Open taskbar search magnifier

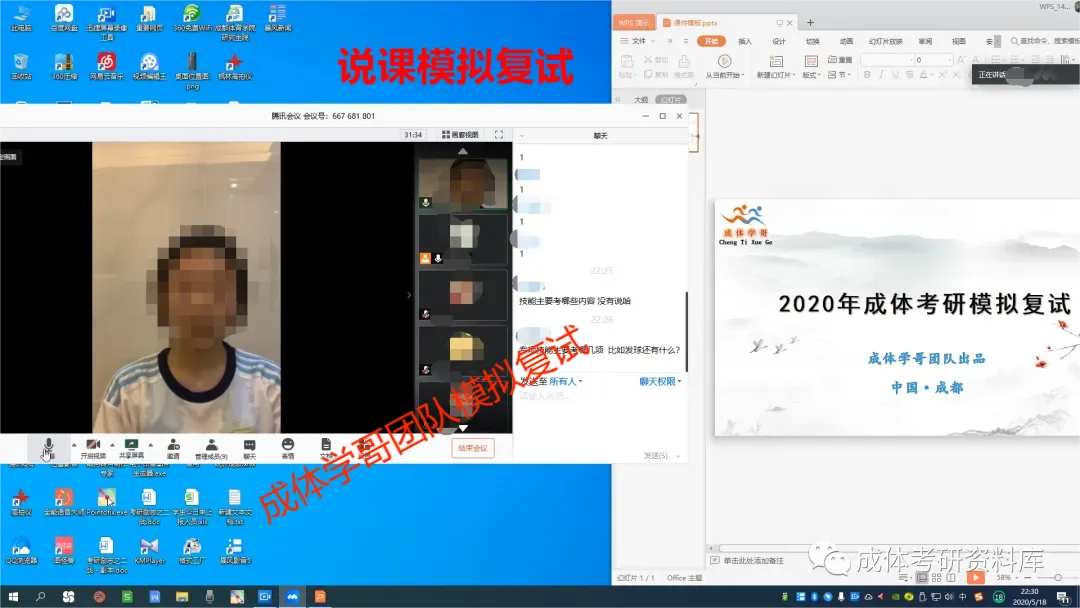[x=40, y=597]
